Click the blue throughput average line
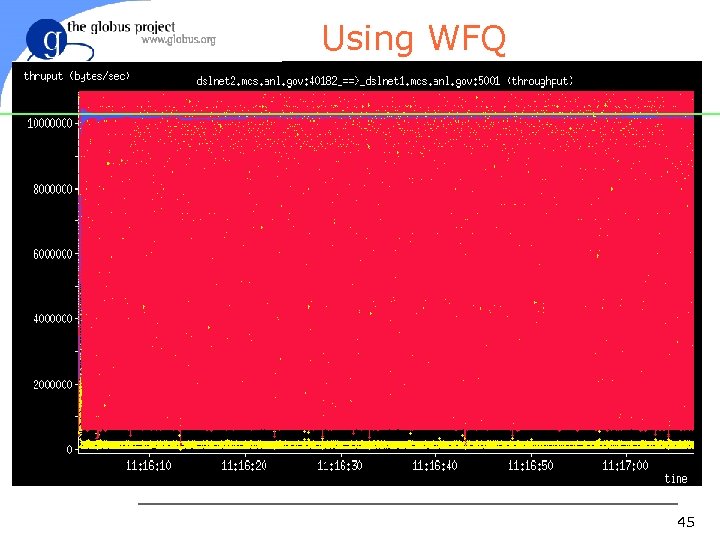Viewport: 720px width, 540px height. 386,117
